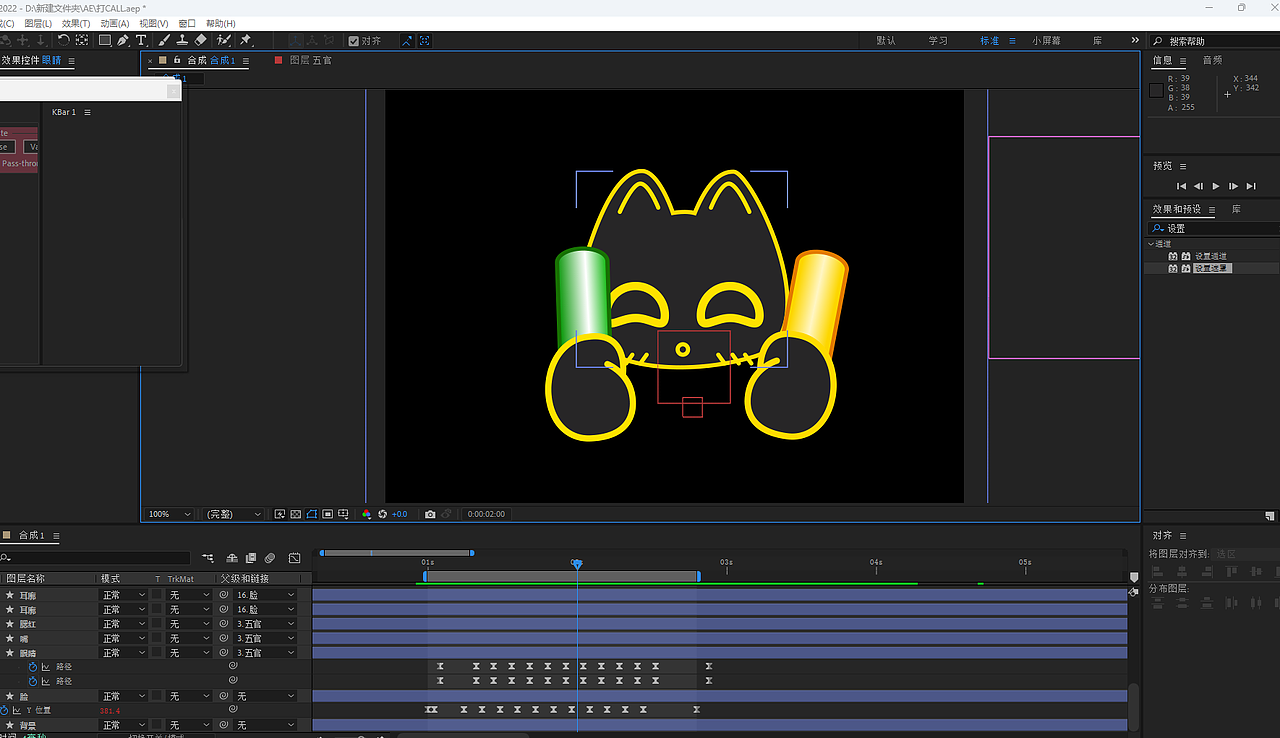
Task: Toggle the lock on the 合成1 viewer tab
Action: click(x=177, y=60)
